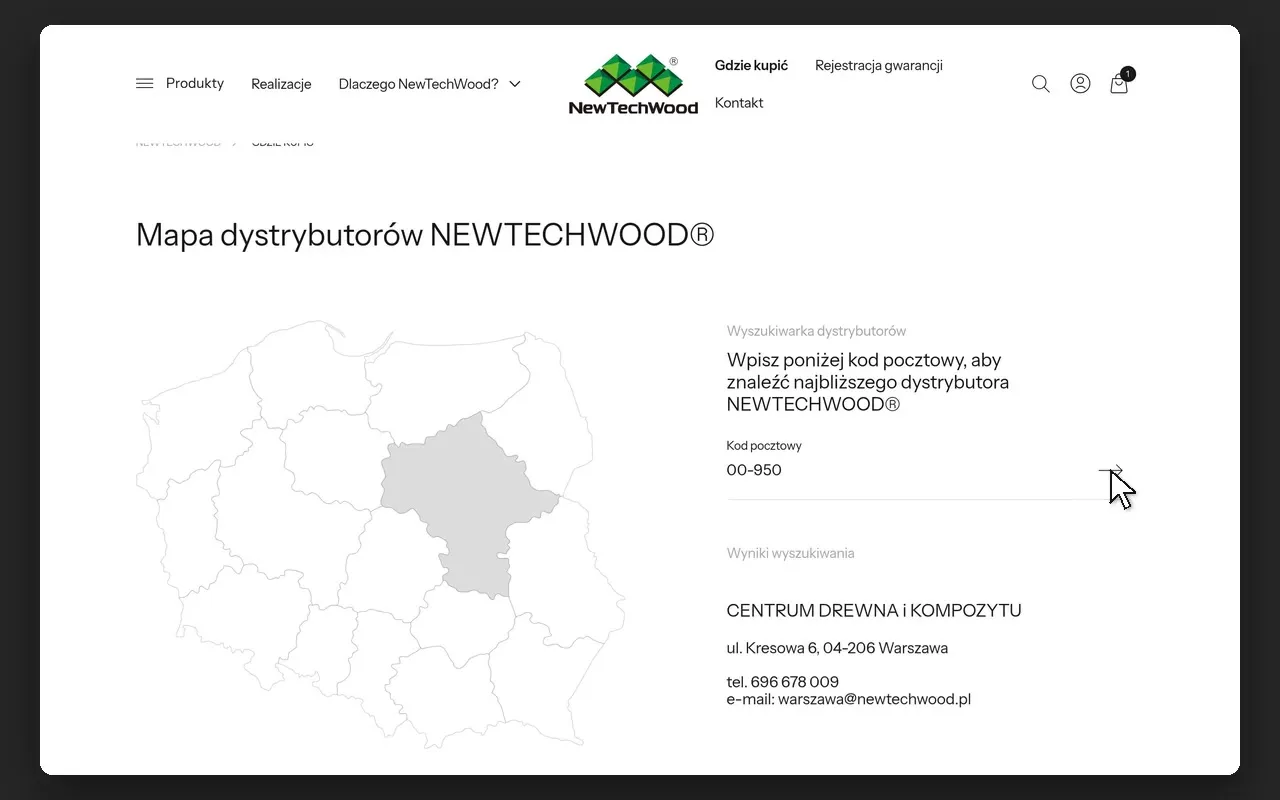This screenshot has height=800, width=1280.
Task: Open Dlaczego NewTechWood? menu label
Action: point(418,84)
